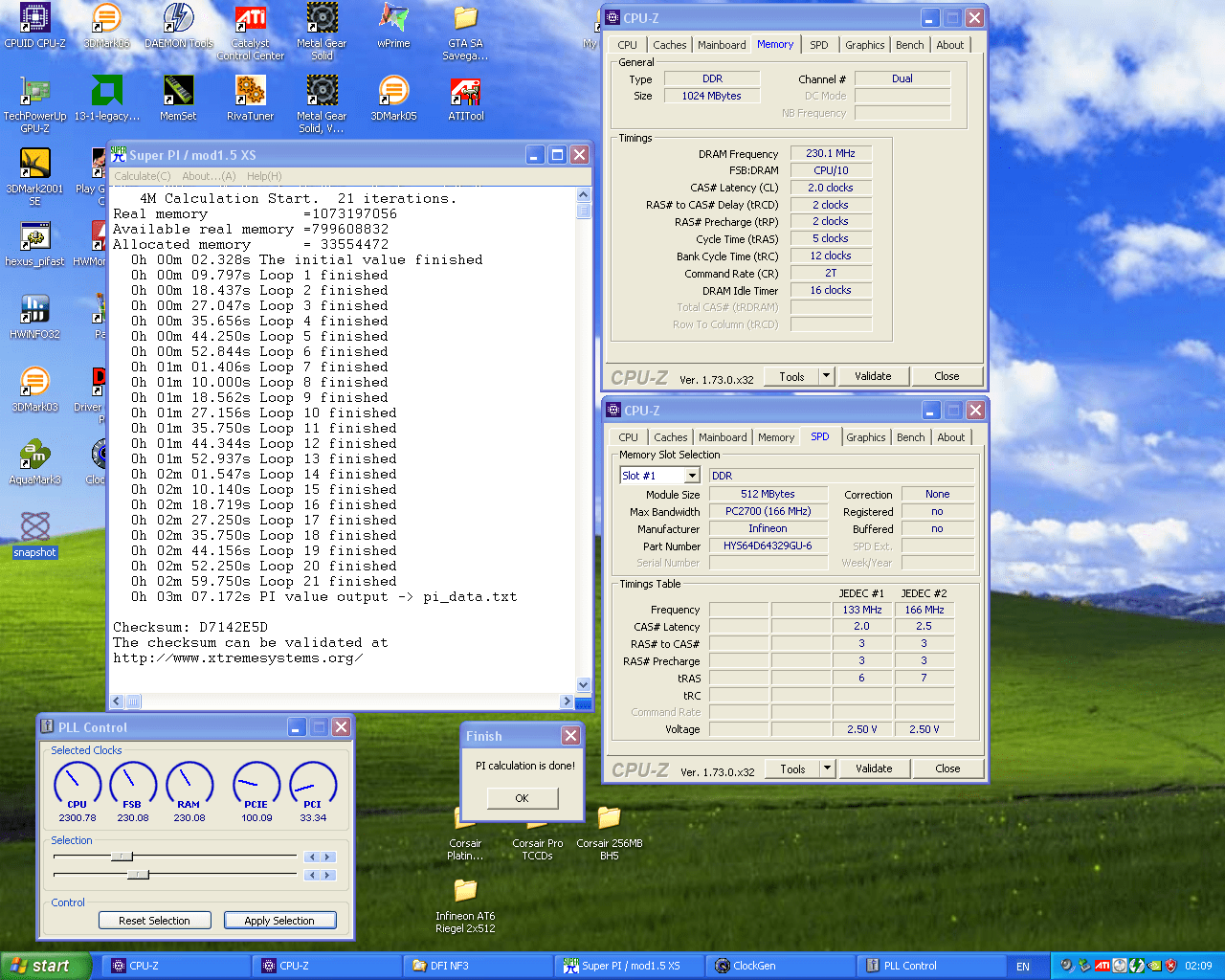Open hexus_pifast desktop icon

coord(35,245)
